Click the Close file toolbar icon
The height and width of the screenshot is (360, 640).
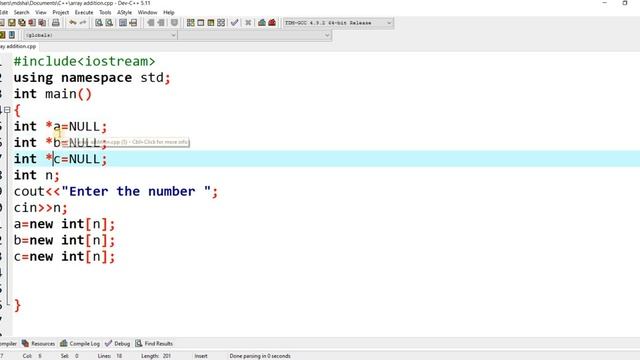pos(32,23)
